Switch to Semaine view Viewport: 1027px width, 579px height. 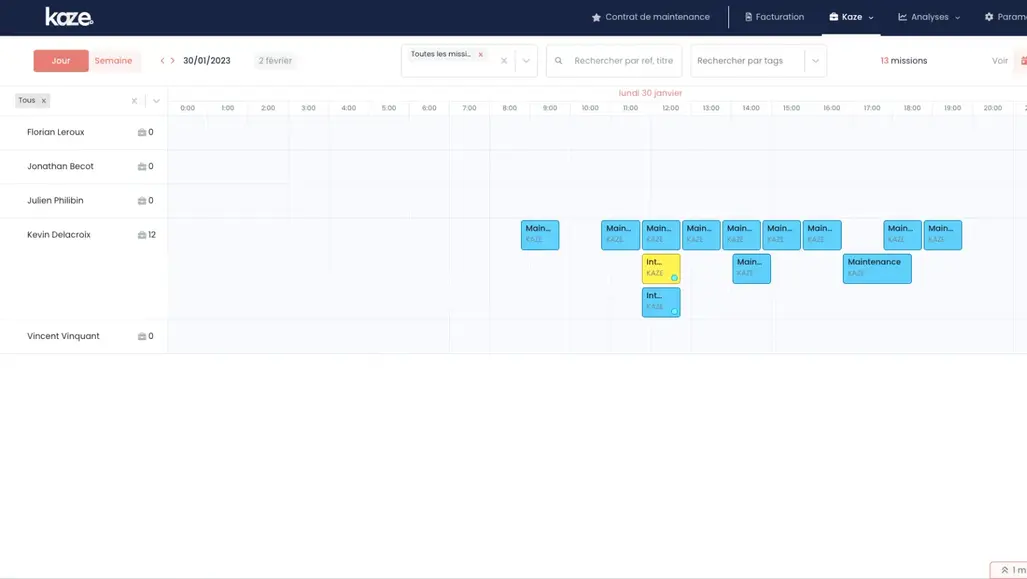pyautogui.click(x=113, y=60)
